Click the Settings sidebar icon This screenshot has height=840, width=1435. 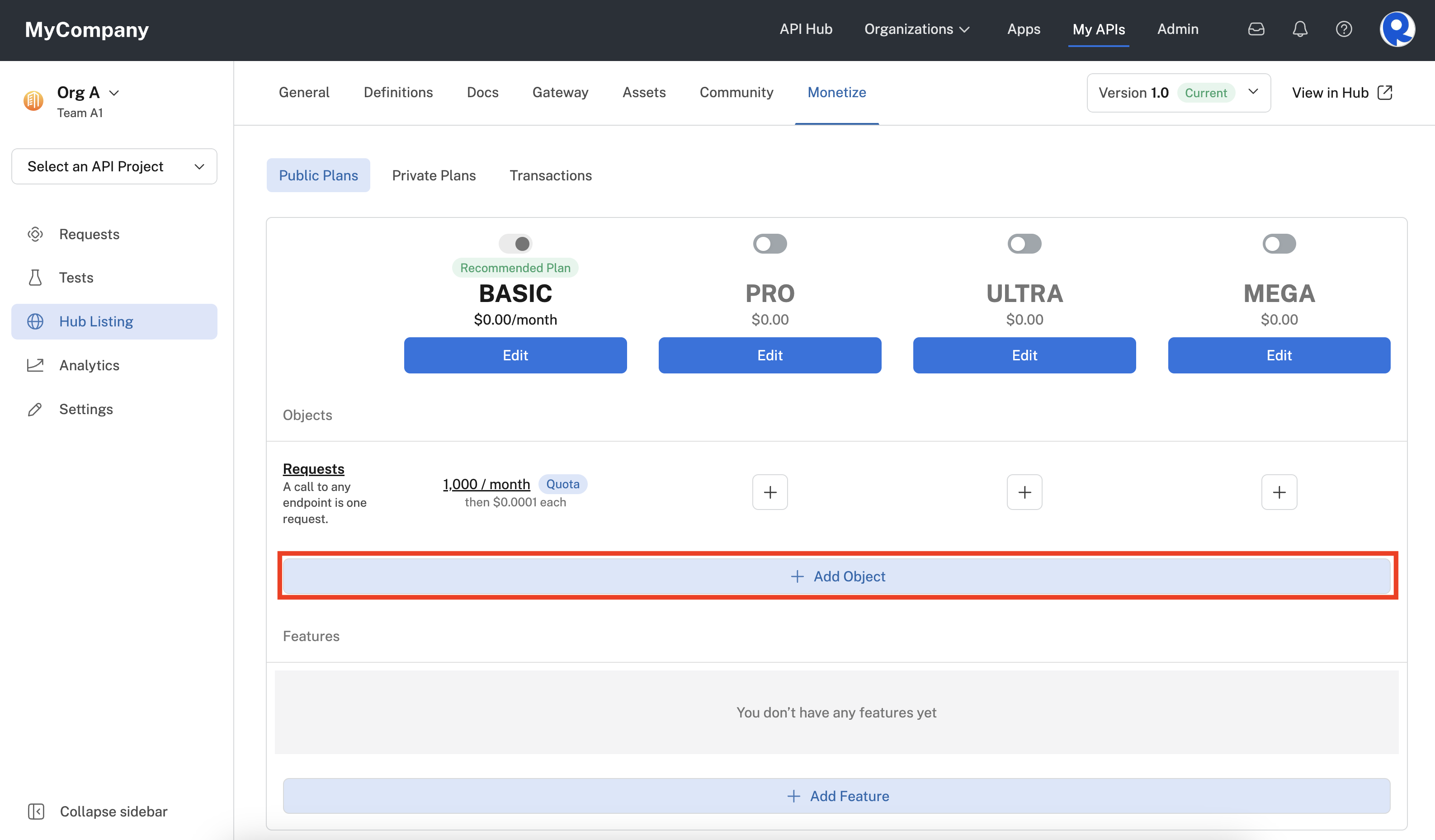[x=34, y=408]
